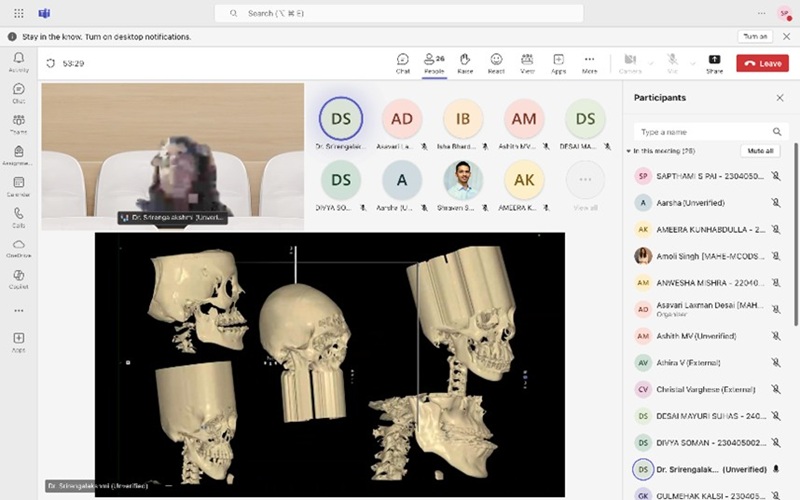Image resolution: width=800 pixels, height=500 pixels.
Task: Click the Share screen icon
Action: pos(714,62)
